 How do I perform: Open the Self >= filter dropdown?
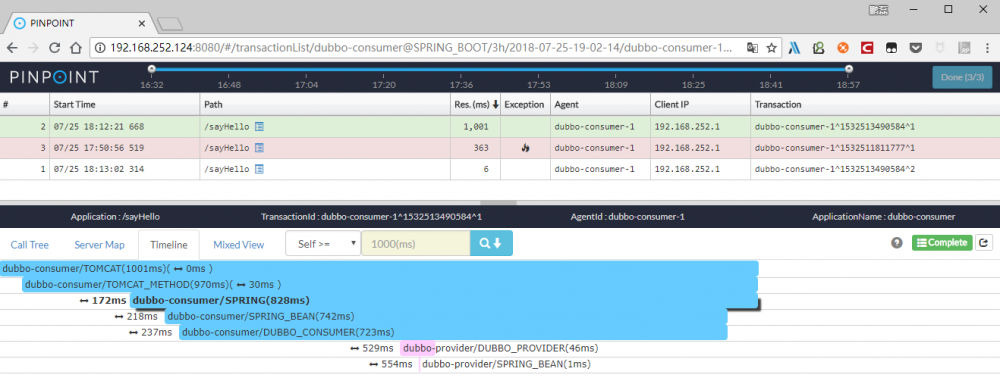[323, 243]
